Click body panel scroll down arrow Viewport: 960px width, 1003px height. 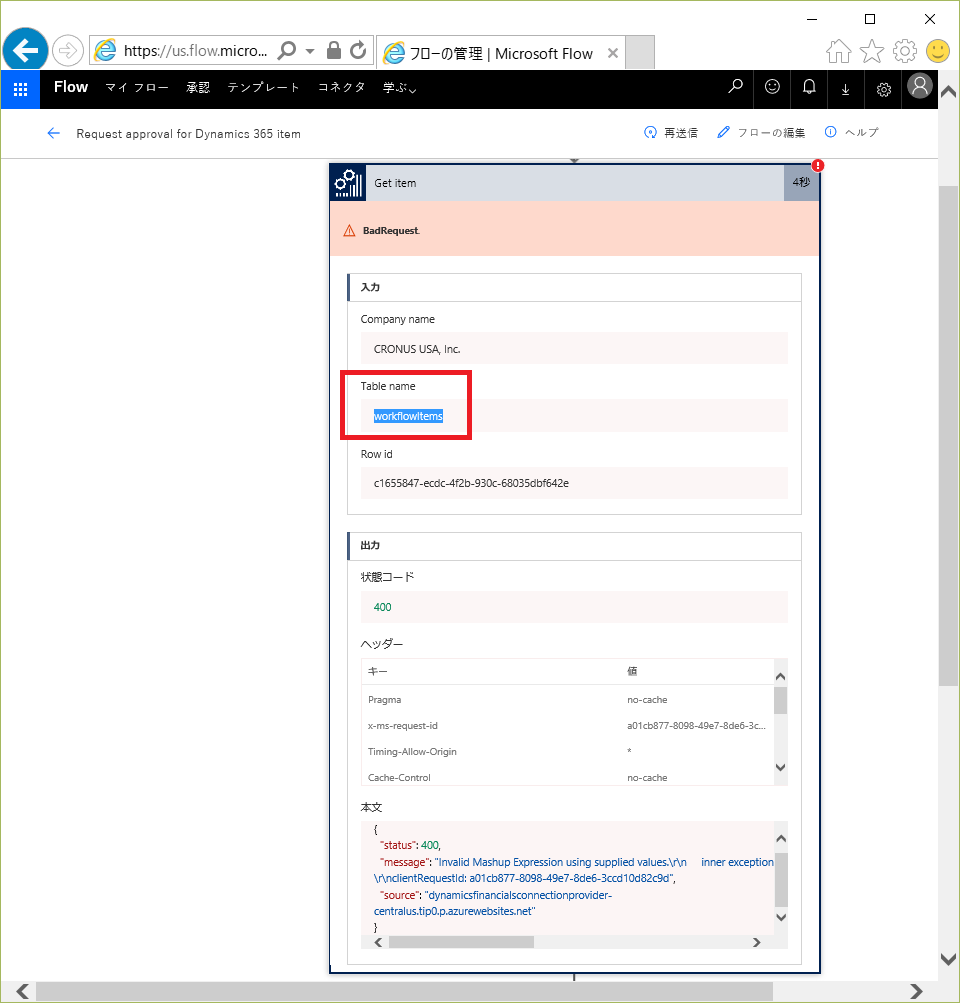[x=781, y=917]
